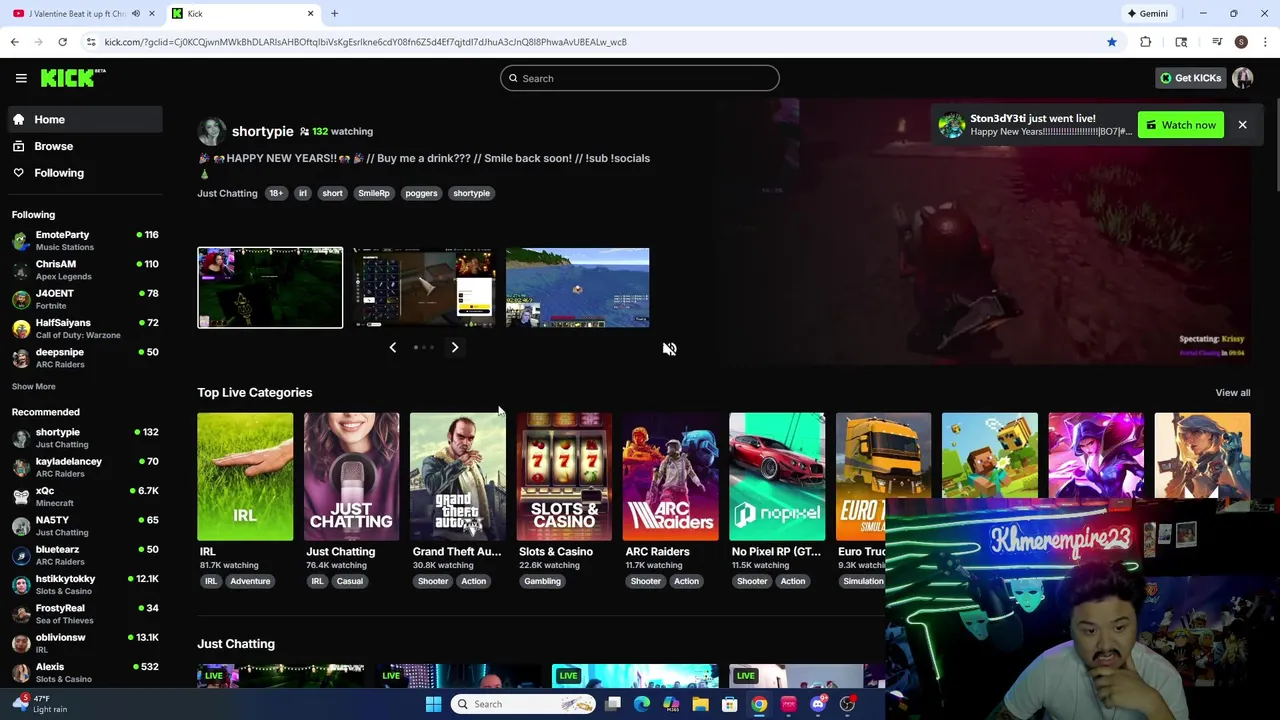
Task: Open the Chrome three-dot menu
Action: pos(1265,42)
